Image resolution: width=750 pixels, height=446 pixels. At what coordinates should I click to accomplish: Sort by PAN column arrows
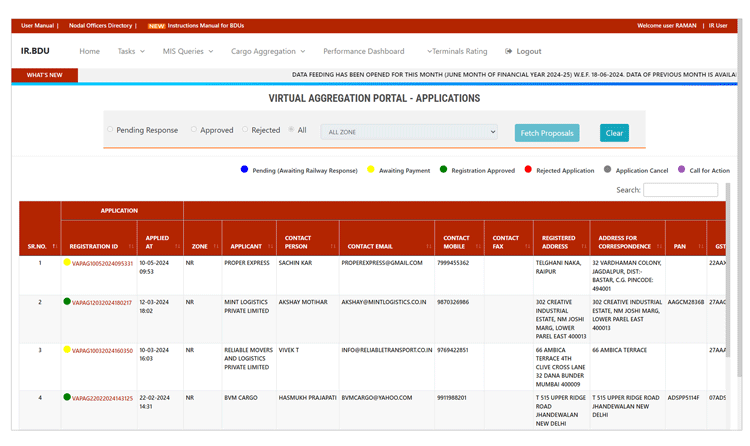pos(701,246)
